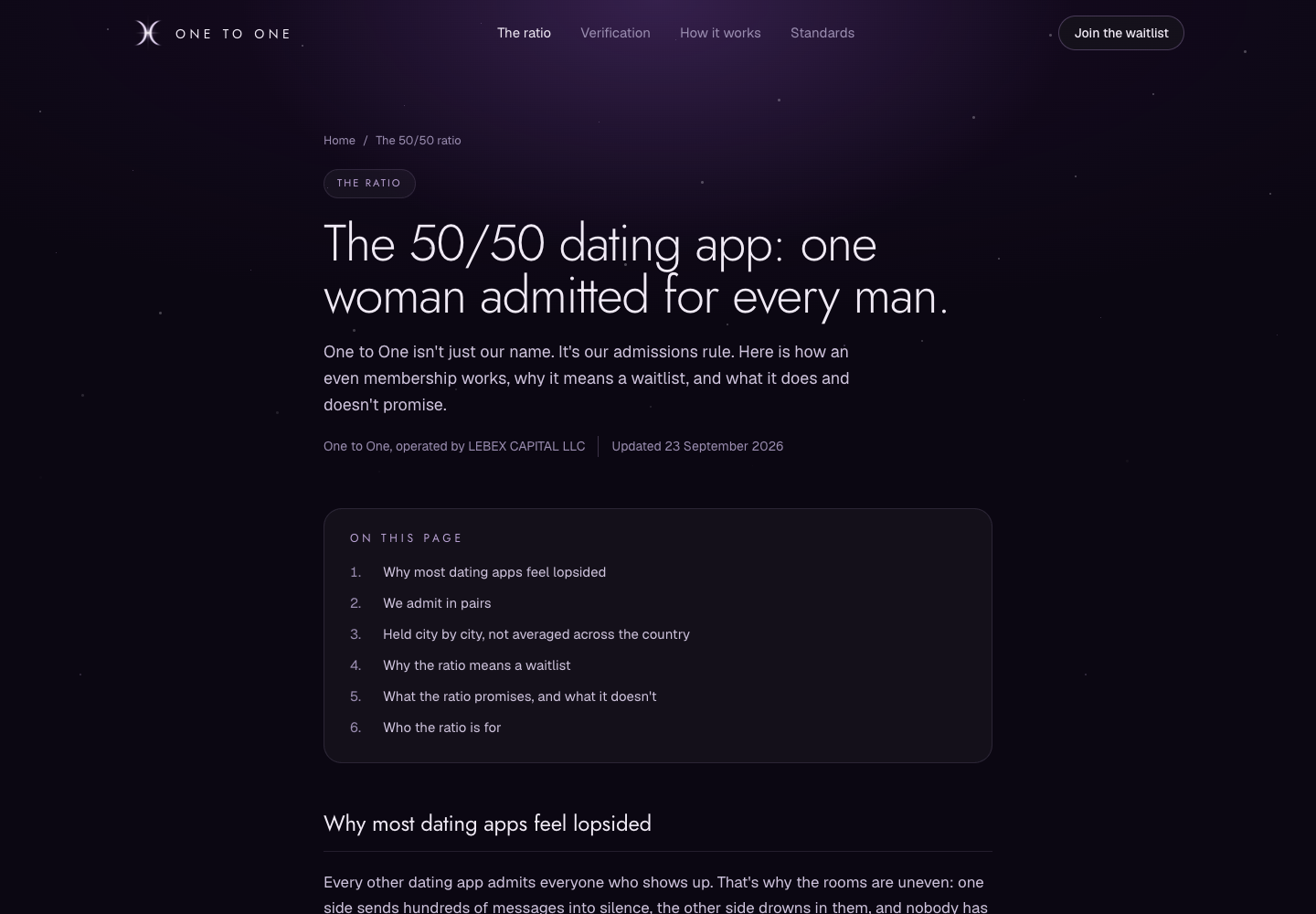Open the Verification nav item

pos(615,33)
